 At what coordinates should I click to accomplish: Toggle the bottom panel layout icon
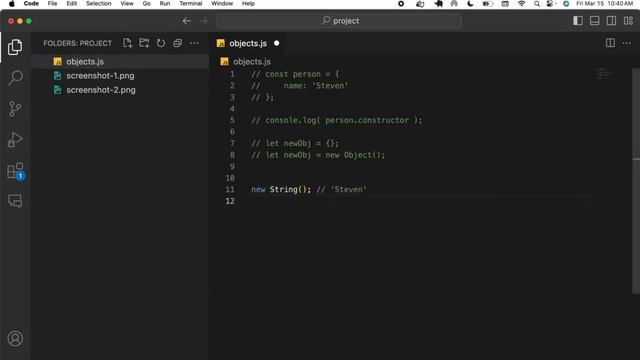tap(595, 21)
